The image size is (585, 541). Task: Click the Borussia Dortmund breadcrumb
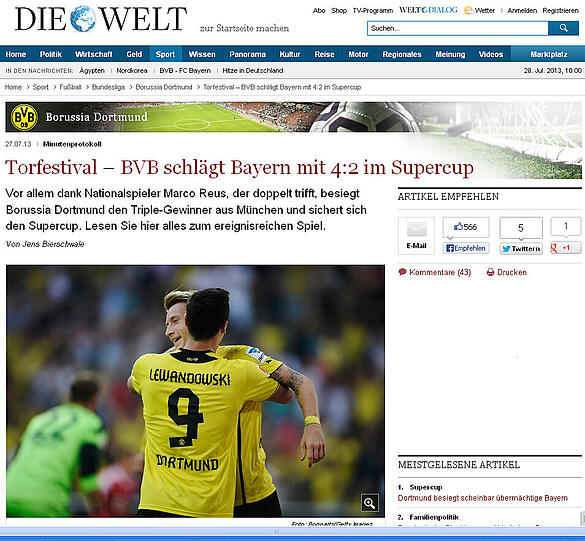point(164,87)
